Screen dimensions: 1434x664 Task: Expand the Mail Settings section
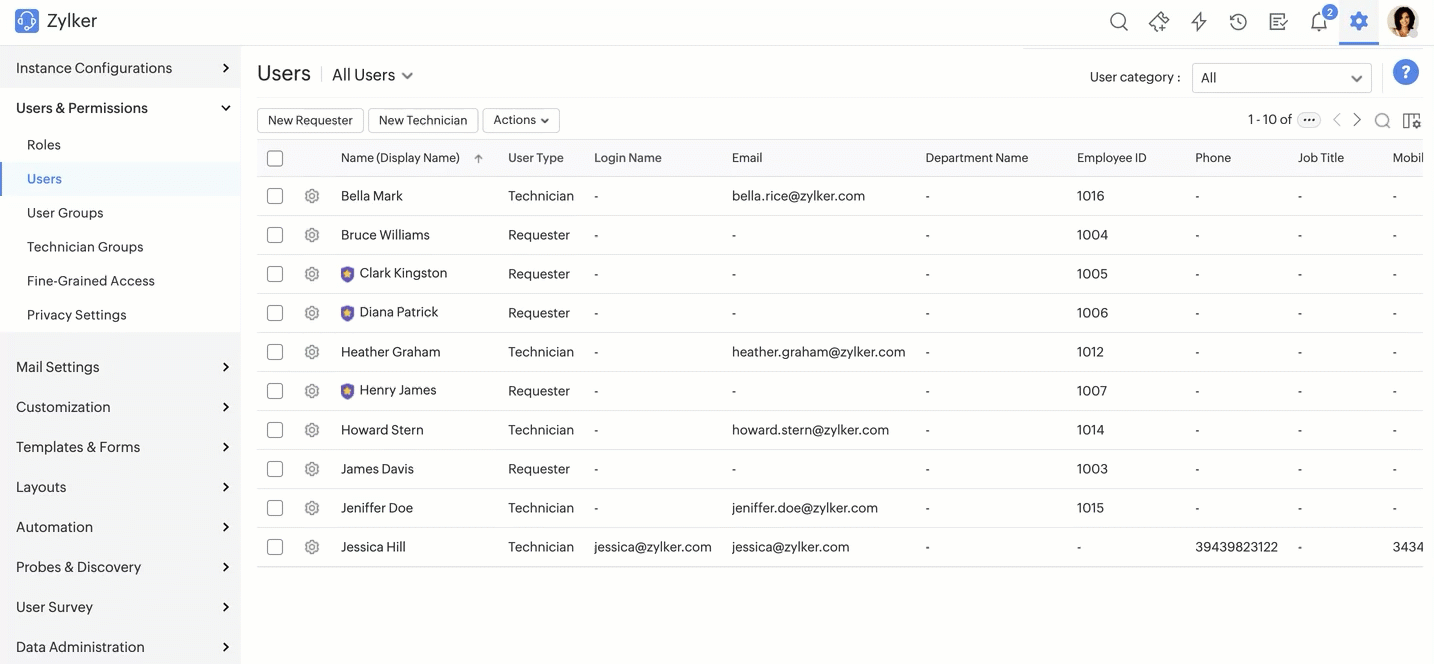click(x=120, y=367)
